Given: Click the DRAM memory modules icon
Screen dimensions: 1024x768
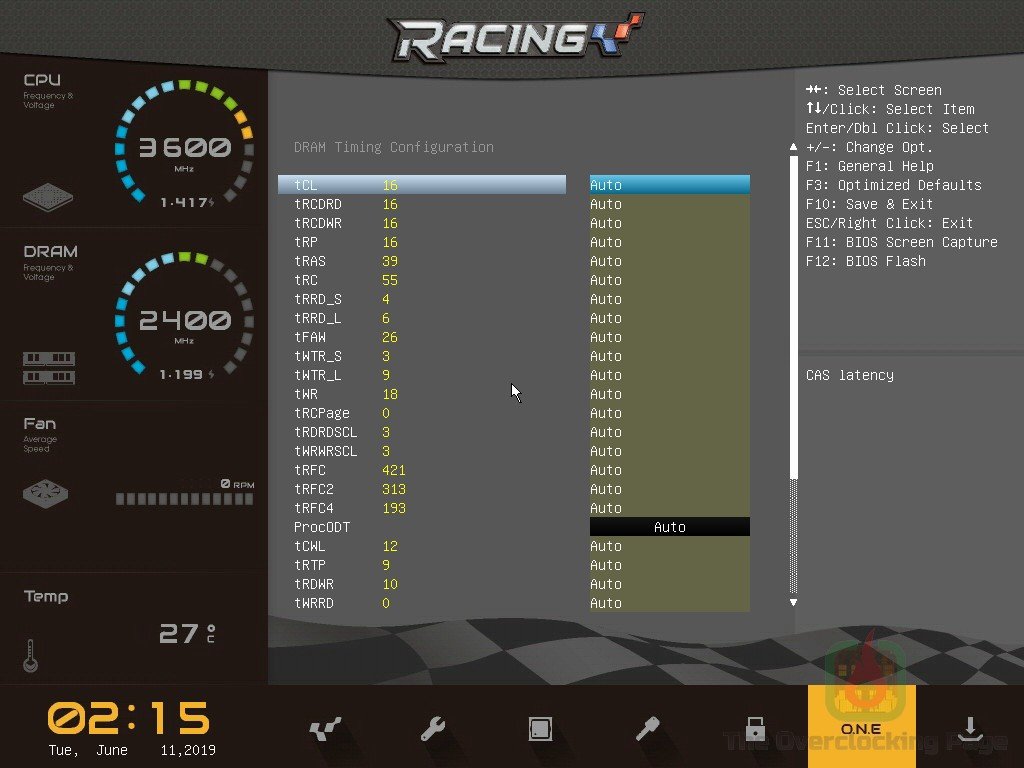Looking at the screenshot, I should pos(48,370).
